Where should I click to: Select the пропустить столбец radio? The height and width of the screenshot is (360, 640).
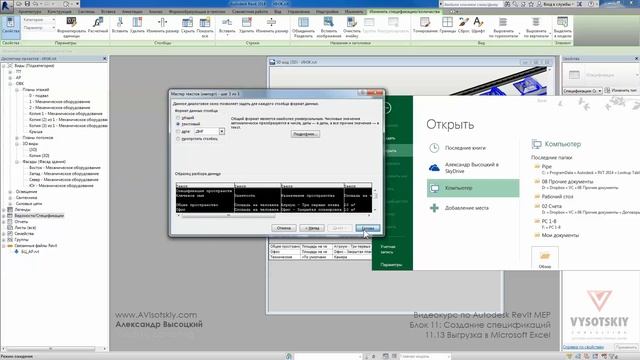click(178, 139)
